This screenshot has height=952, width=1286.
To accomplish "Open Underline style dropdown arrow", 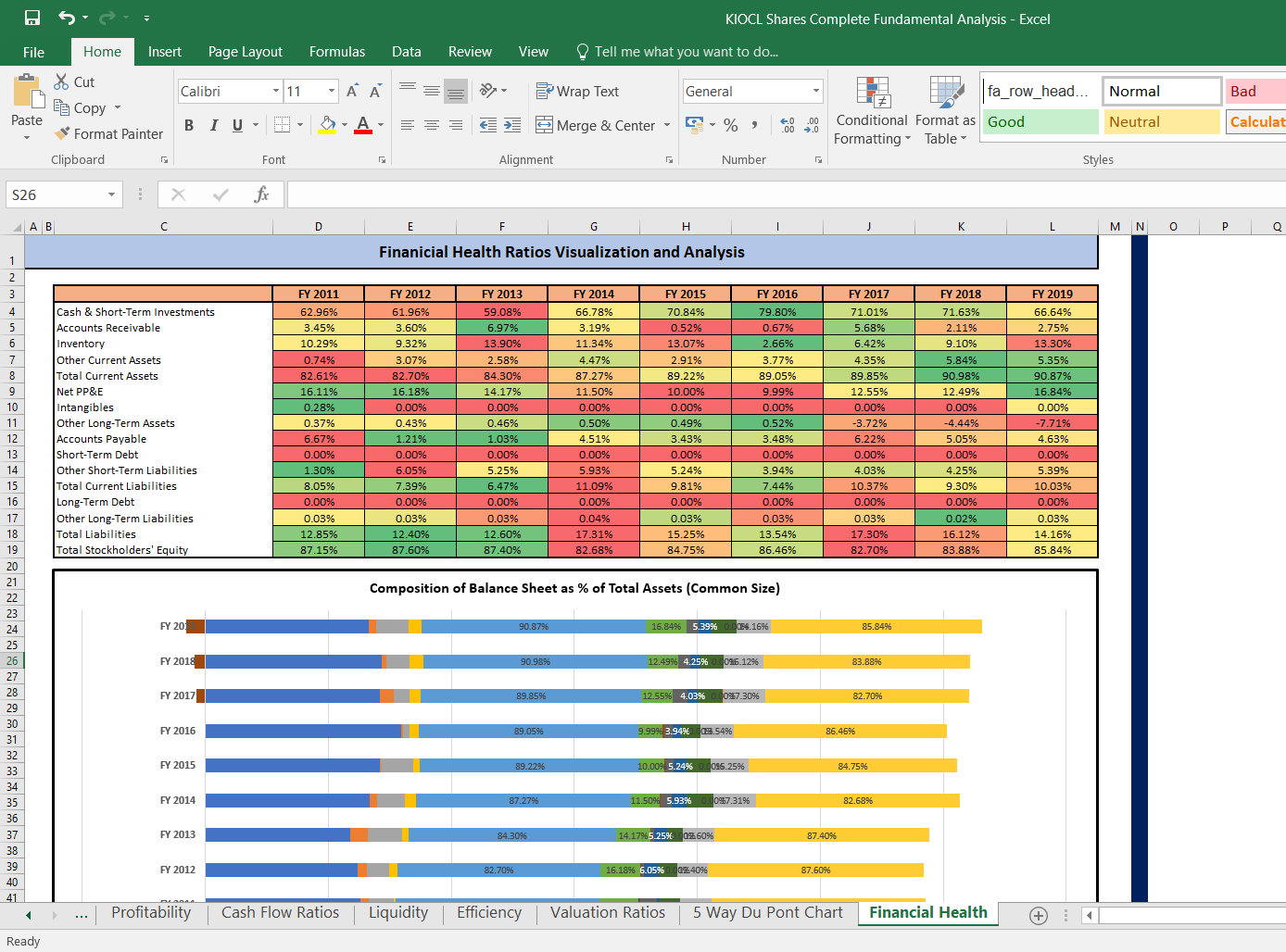I will (256, 125).
